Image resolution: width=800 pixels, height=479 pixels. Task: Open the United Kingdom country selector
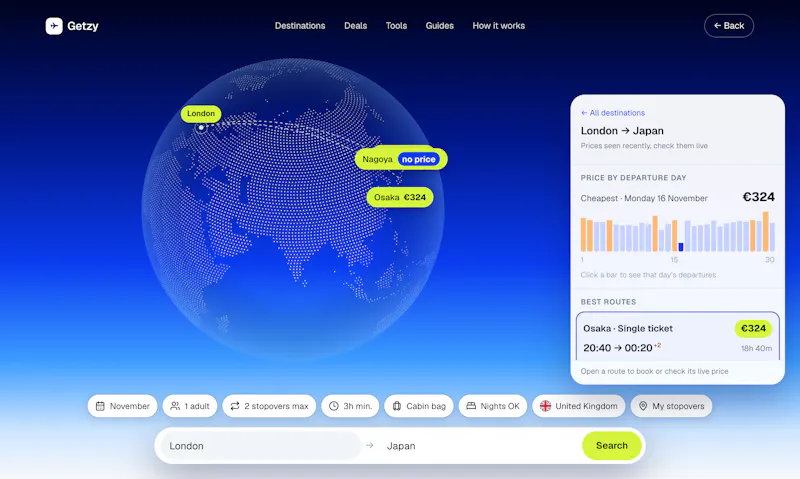pos(579,406)
